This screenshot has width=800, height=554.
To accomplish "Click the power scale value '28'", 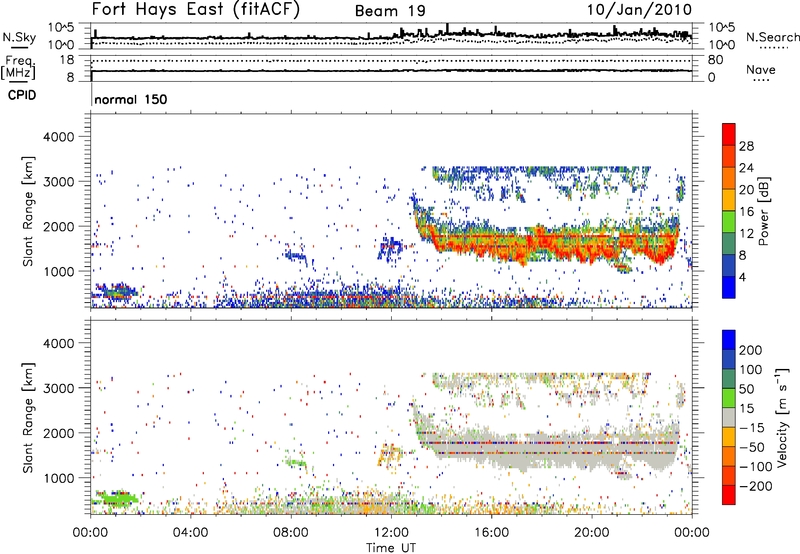I will (746, 146).
